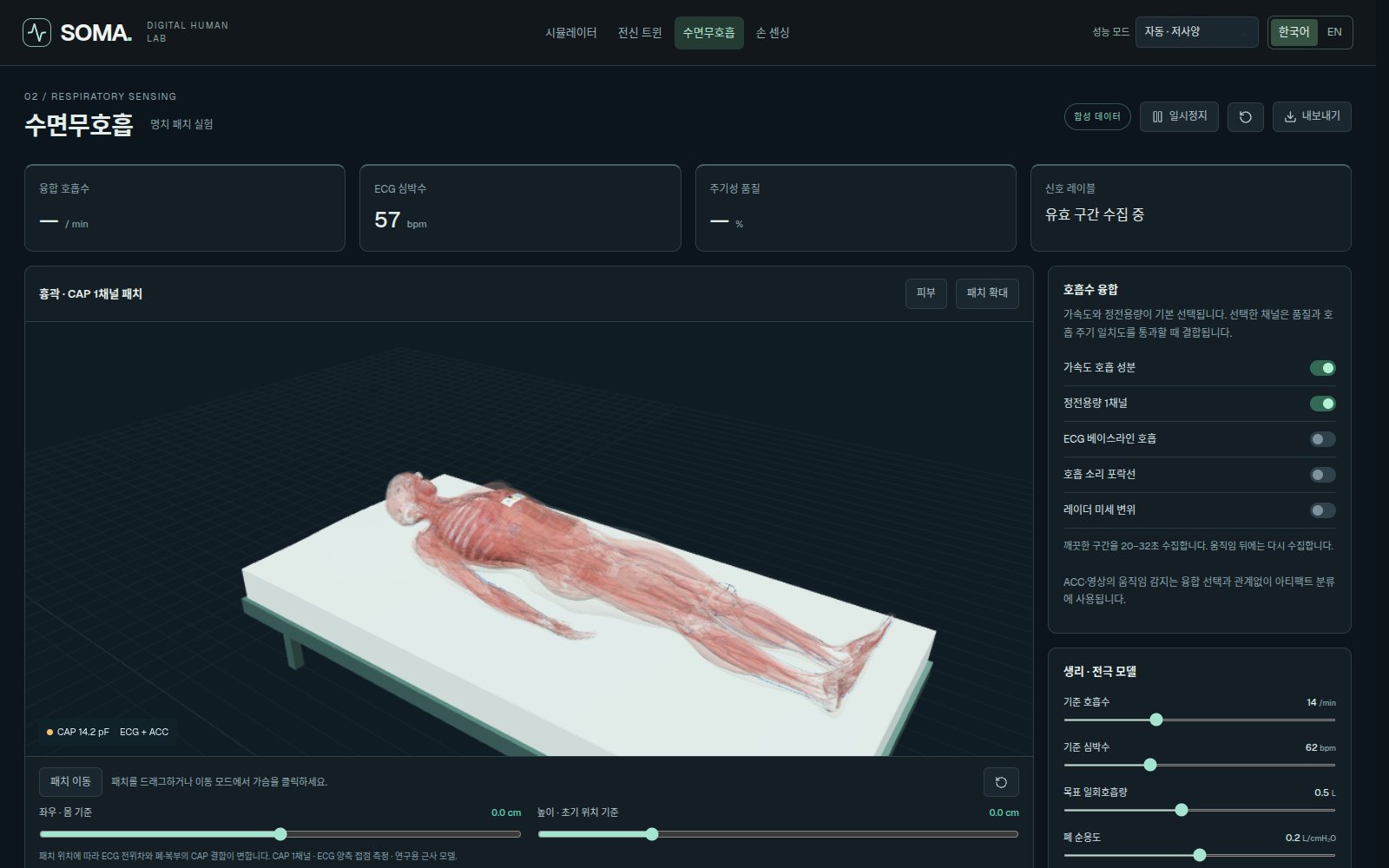Click the 주기성 품질 card
1389x868 pixels.
(x=856, y=208)
